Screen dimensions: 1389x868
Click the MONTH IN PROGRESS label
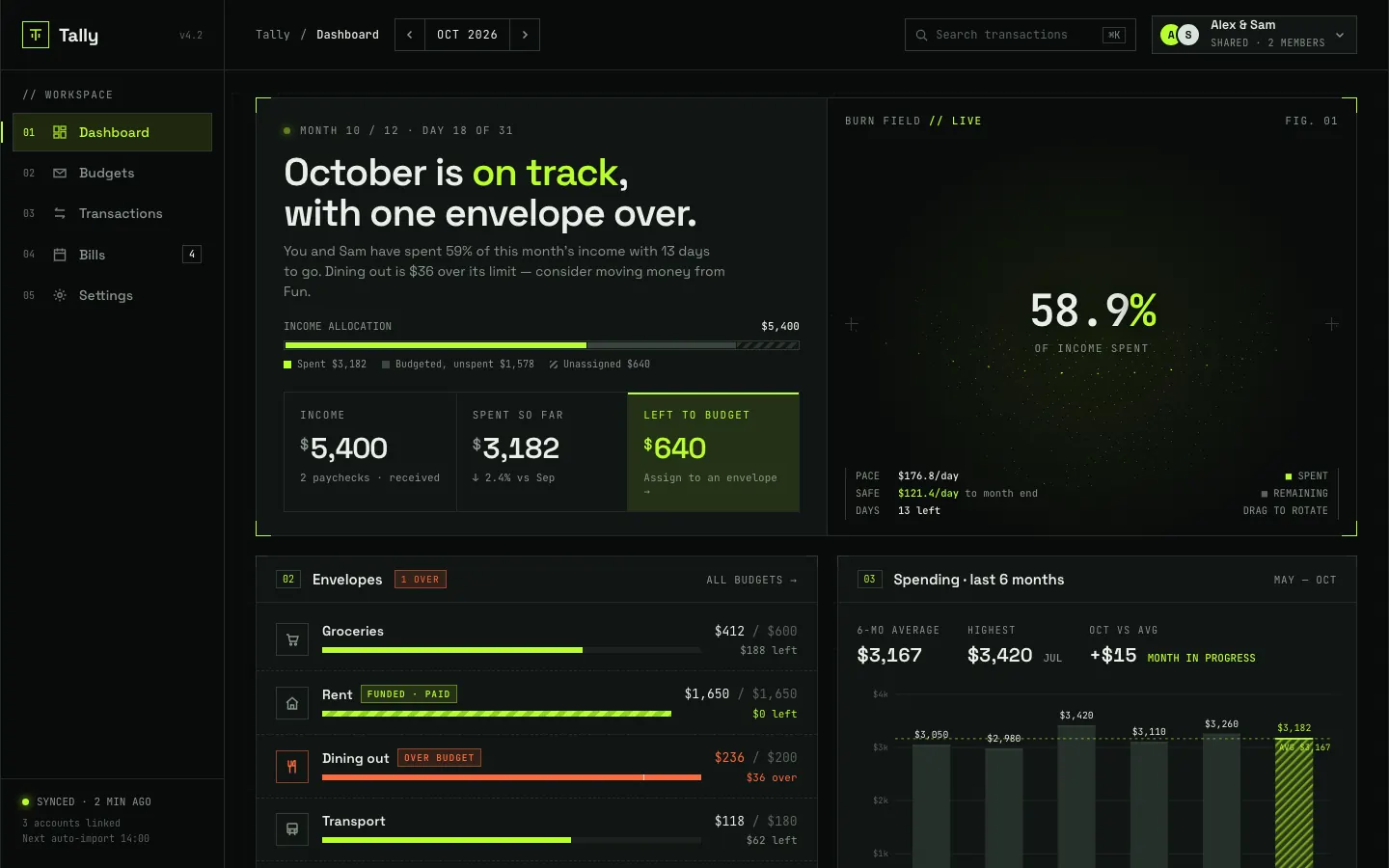(1201, 658)
